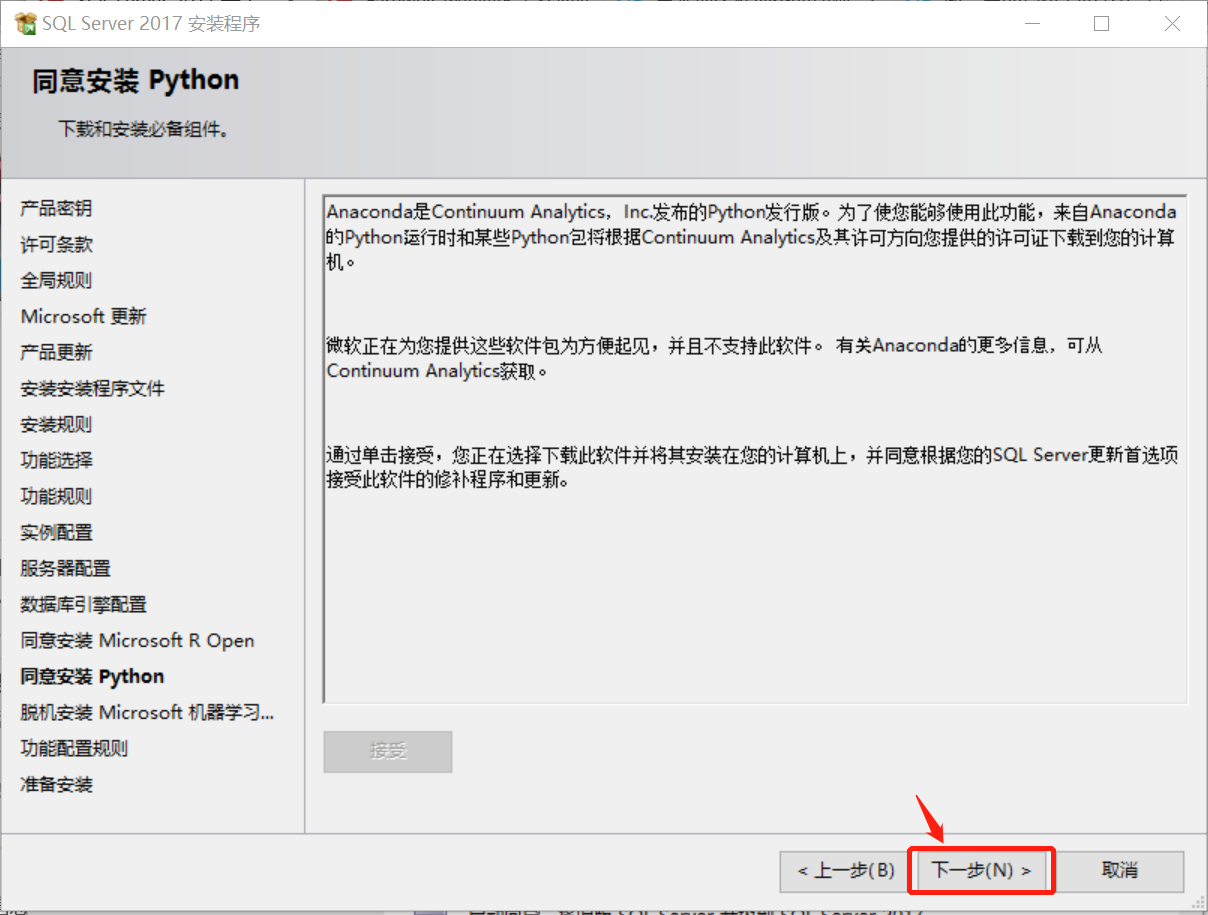Click inside the Anaconda license text box
This screenshot has width=1208, height=915.
[755, 449]
